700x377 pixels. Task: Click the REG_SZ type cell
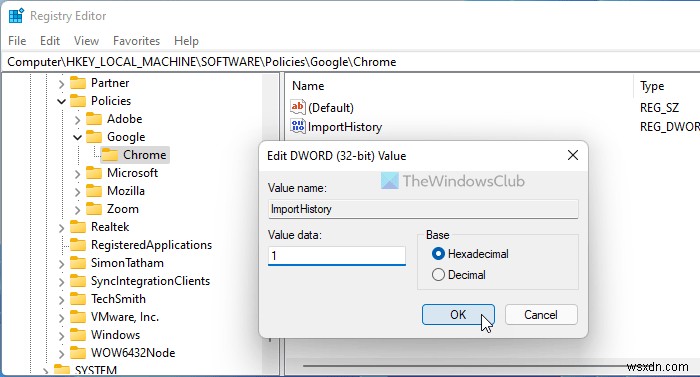point(659,108)
